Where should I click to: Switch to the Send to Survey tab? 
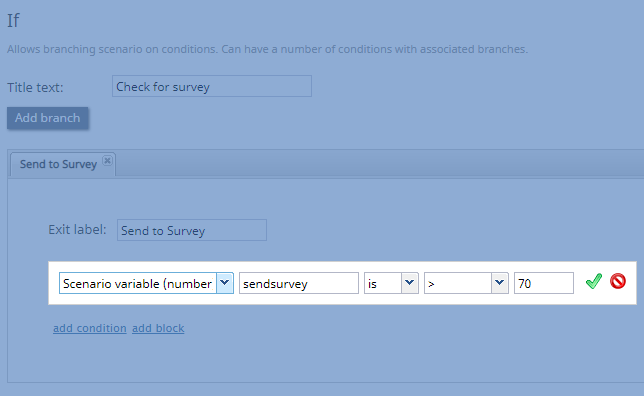[x=58, y=164]
